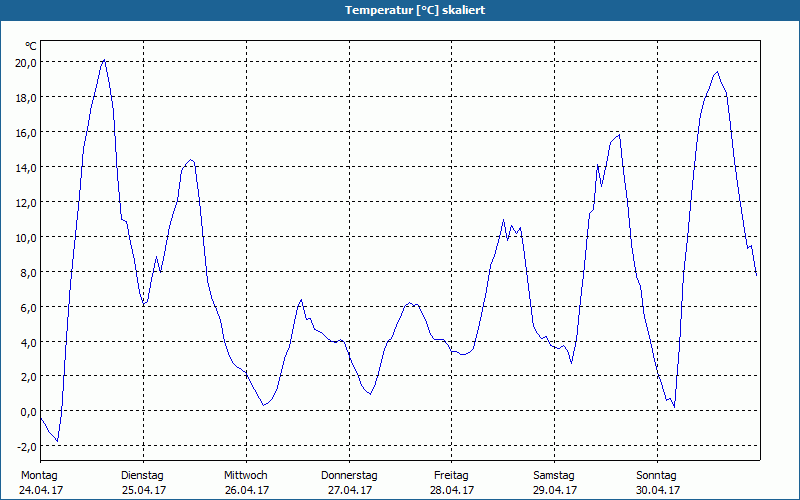The height and width of the screenshot is (500, 800).
Task: Click Monday's lowest point below -1 °C
Action: pos(58,441)
